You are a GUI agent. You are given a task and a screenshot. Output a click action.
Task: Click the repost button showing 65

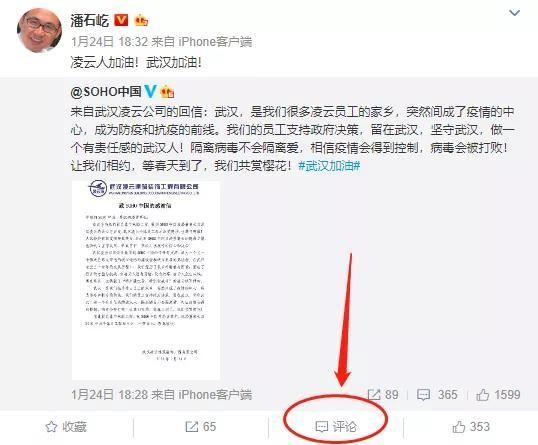click(x=200, y=427)
